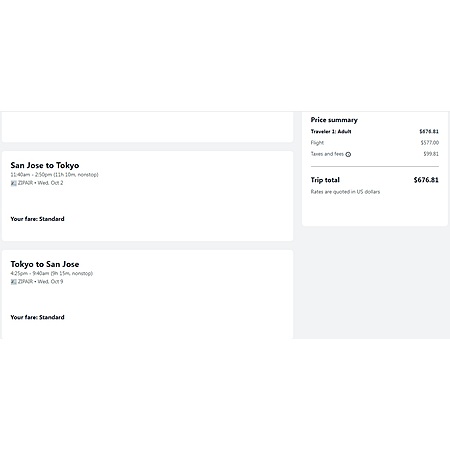Screen dimensions: 450x450
Task: Click Your fare: Standard on the outbound flight
Action: click(x=37, y=219)
